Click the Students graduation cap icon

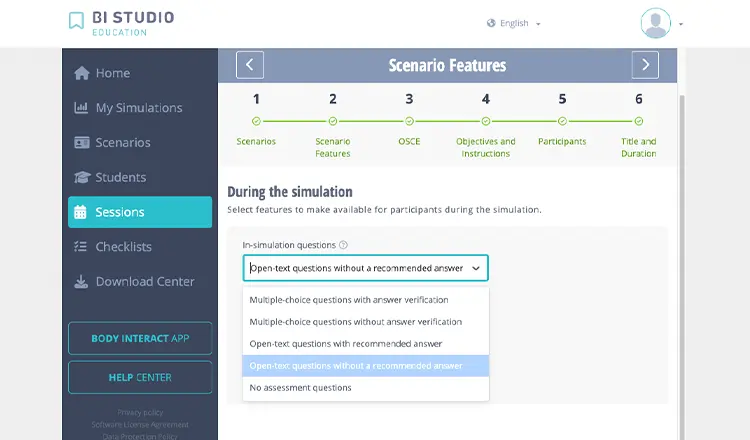tap(82, 178)
